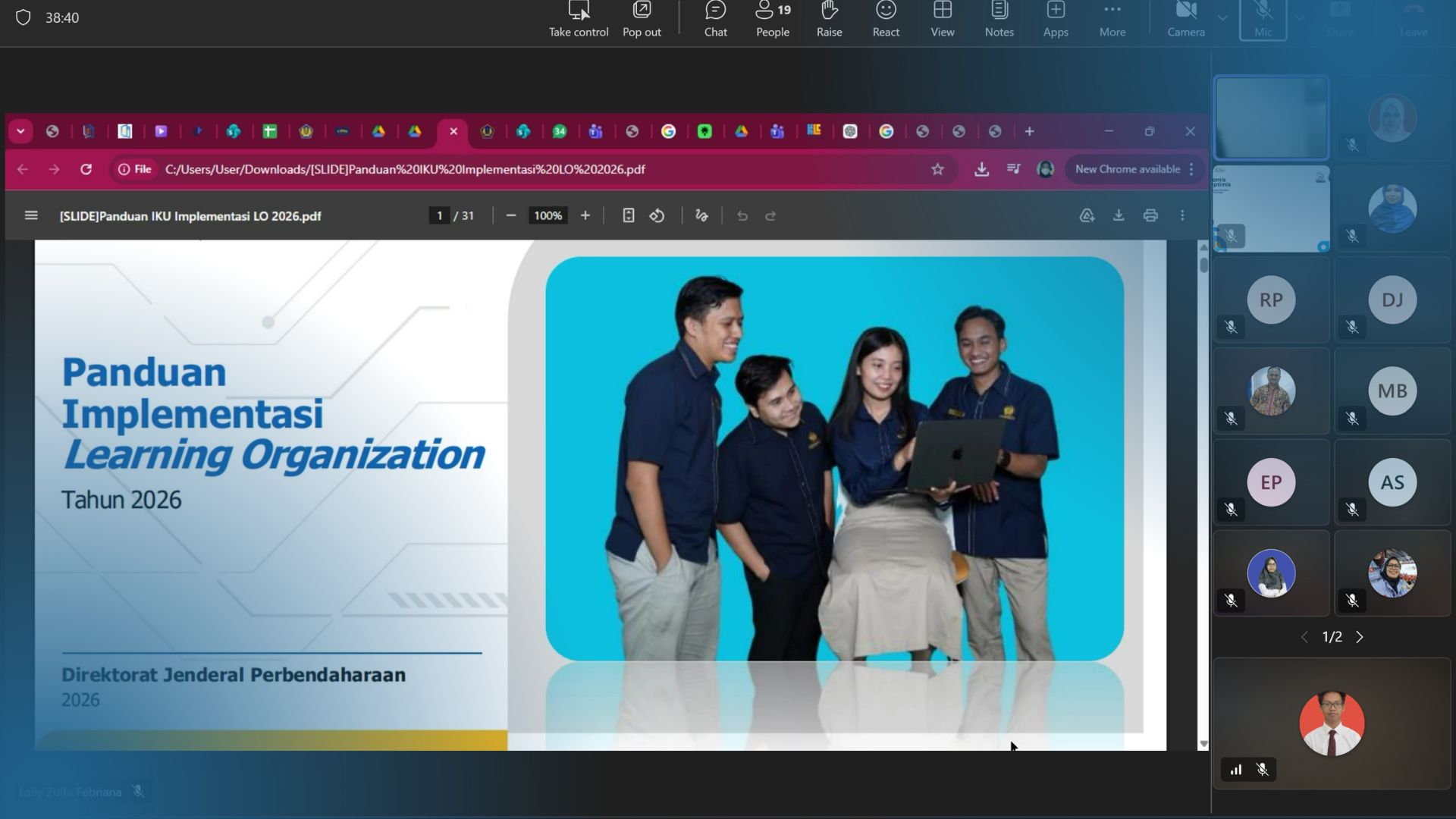
Task: Open the Chat panel
Action: (715, 19)
